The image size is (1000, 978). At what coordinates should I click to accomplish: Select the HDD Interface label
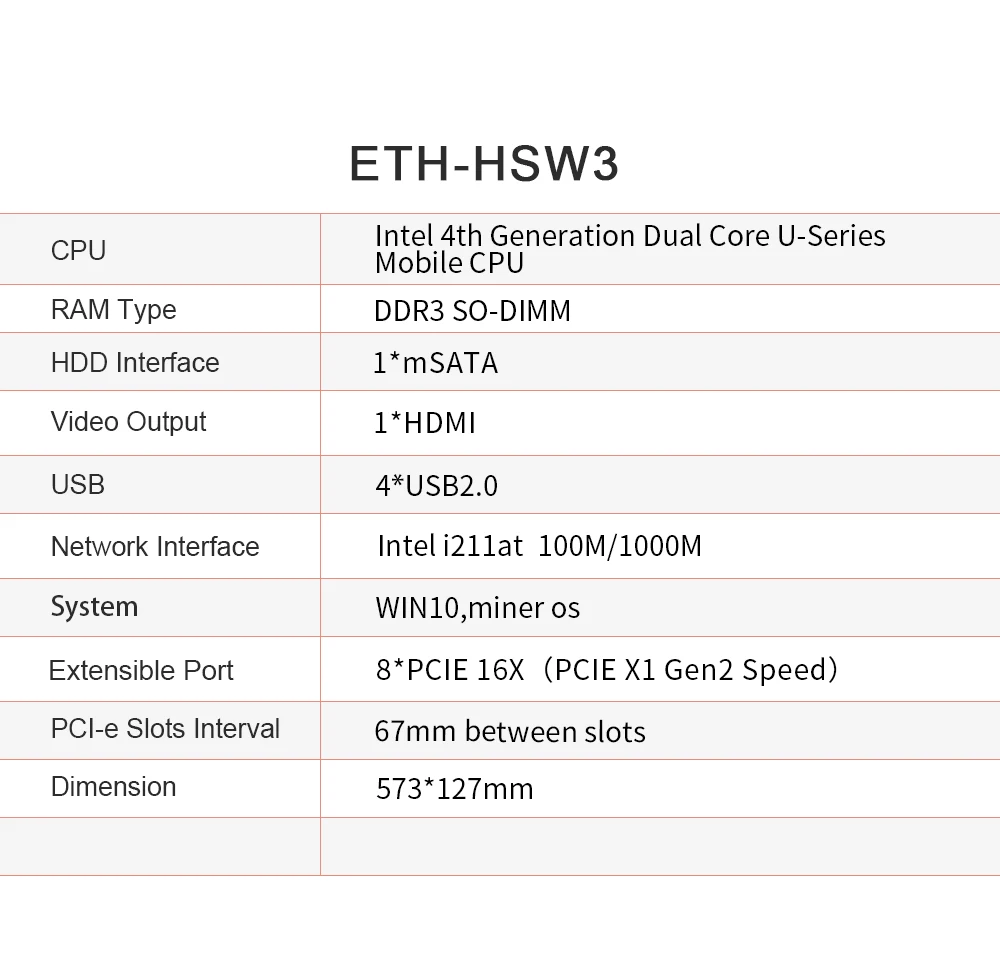coord(135,363)
